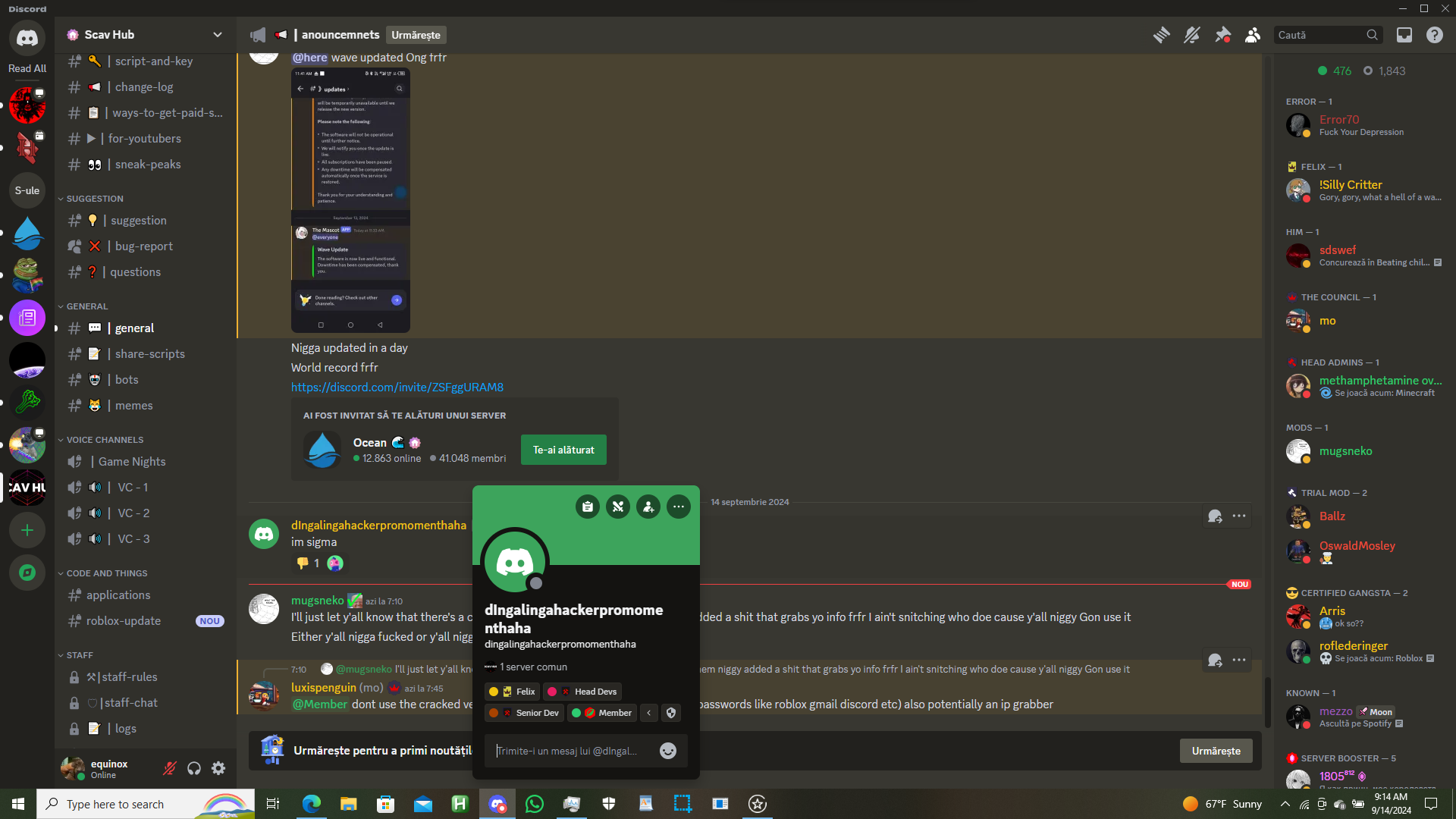The width and height of the screenshot is (1456, 819).
Task: Collapse the VOICE CHANNELS category
Action: pos(105,440)
